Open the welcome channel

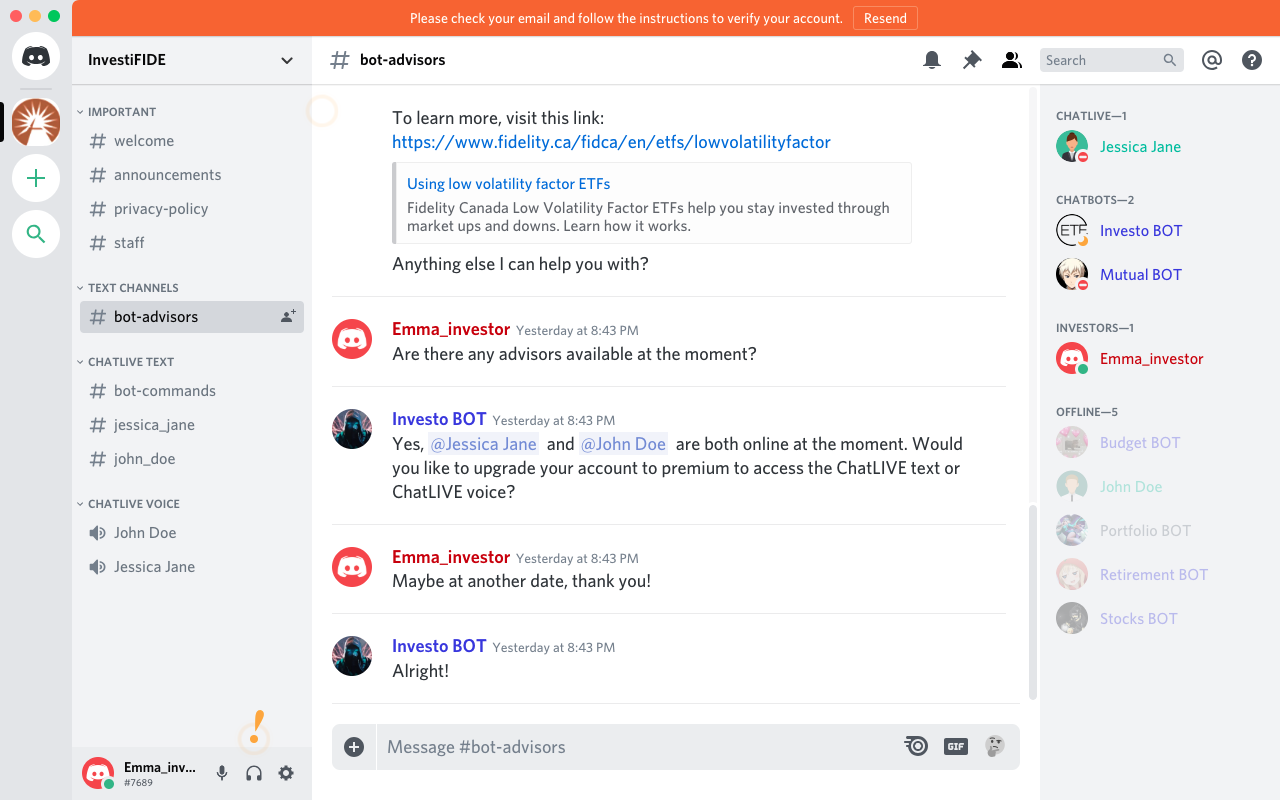[x=192, y=141]
